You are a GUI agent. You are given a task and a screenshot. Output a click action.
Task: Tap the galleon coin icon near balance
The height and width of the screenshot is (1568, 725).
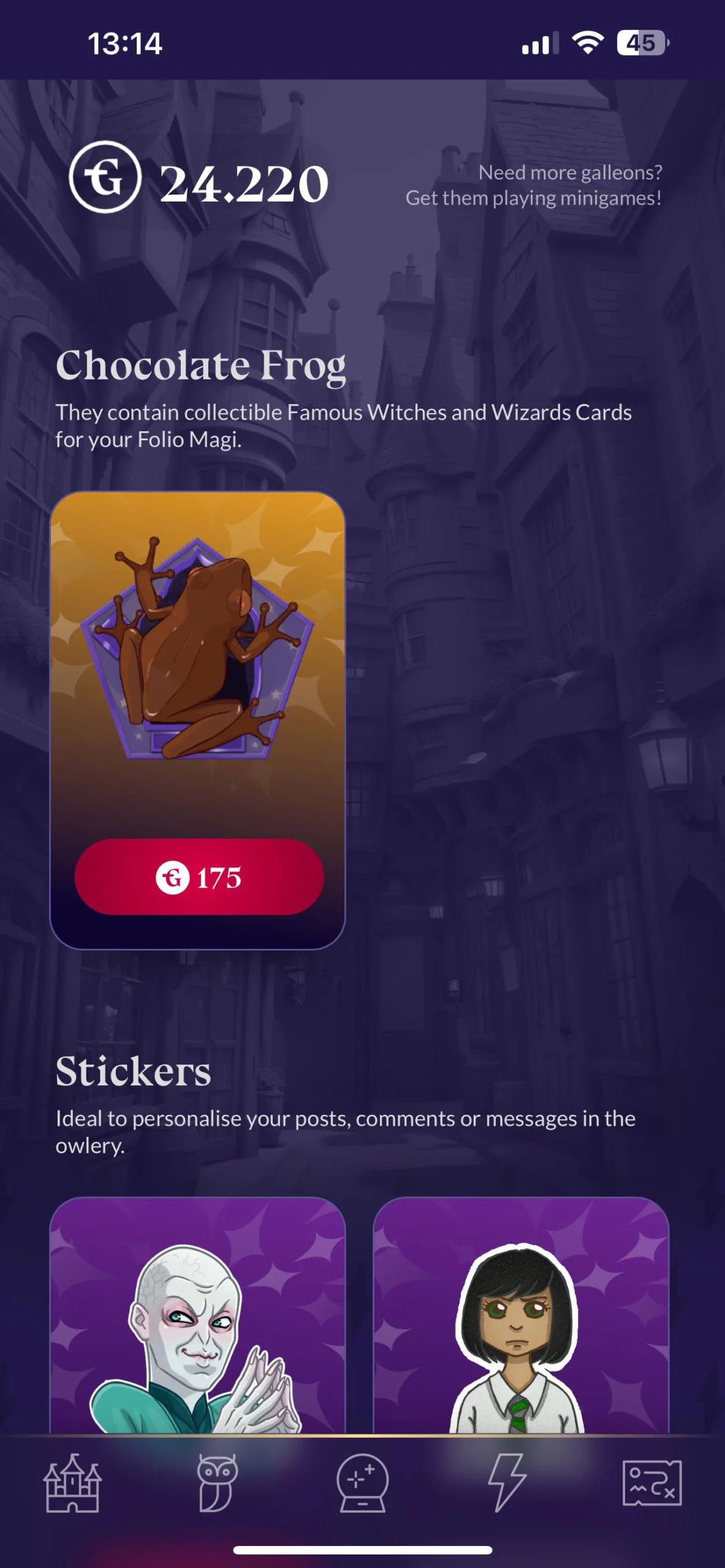[105, 177]
